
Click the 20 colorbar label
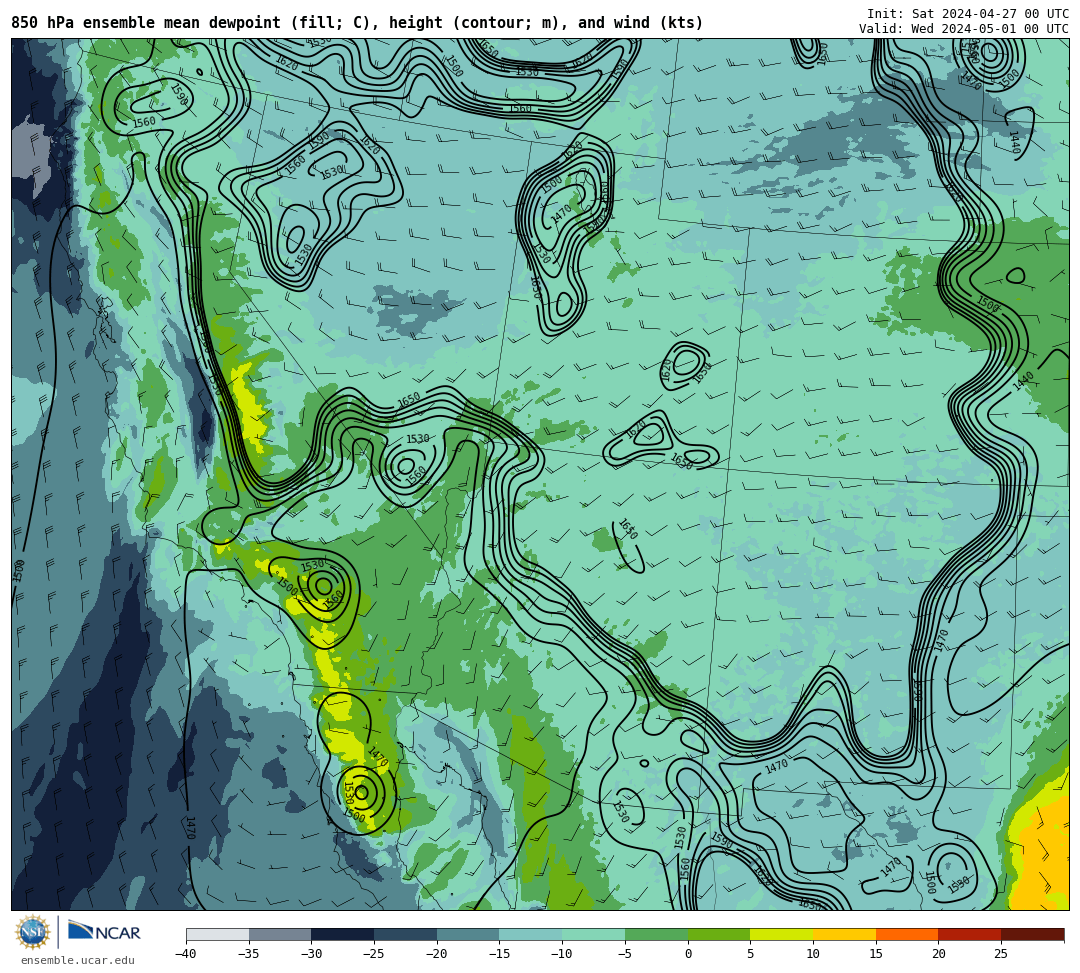pos(939,954)
